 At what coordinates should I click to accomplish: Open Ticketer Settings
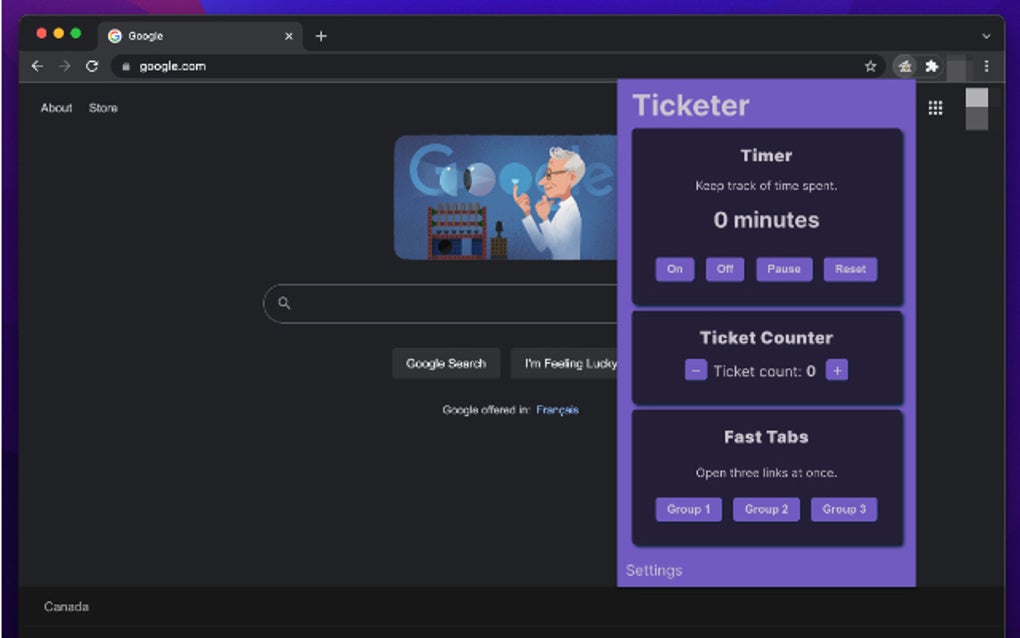(x=653, y=569)
